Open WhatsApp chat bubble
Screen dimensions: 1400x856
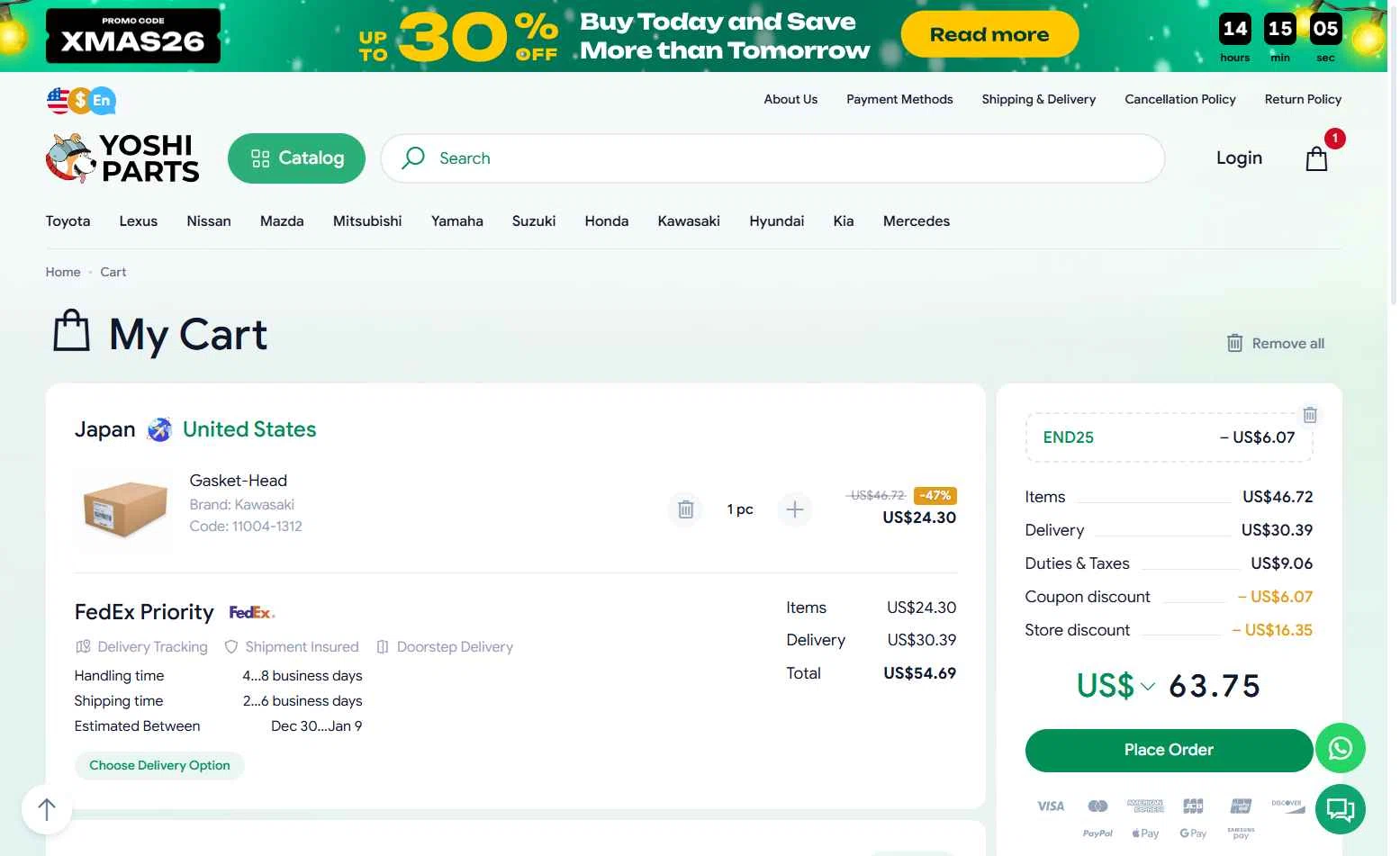(x=1341, y=748)
